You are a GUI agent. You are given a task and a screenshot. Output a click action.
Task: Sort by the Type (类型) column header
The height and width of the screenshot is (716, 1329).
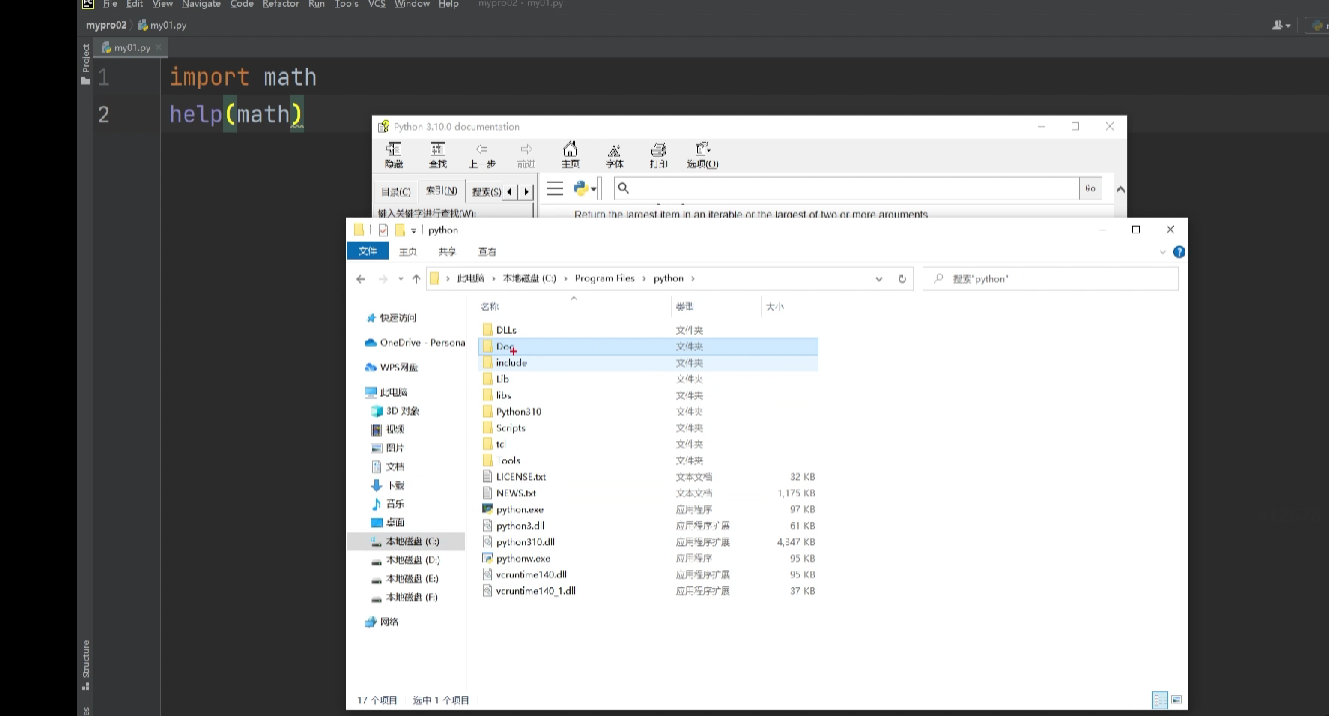click(x=684, y=307)
